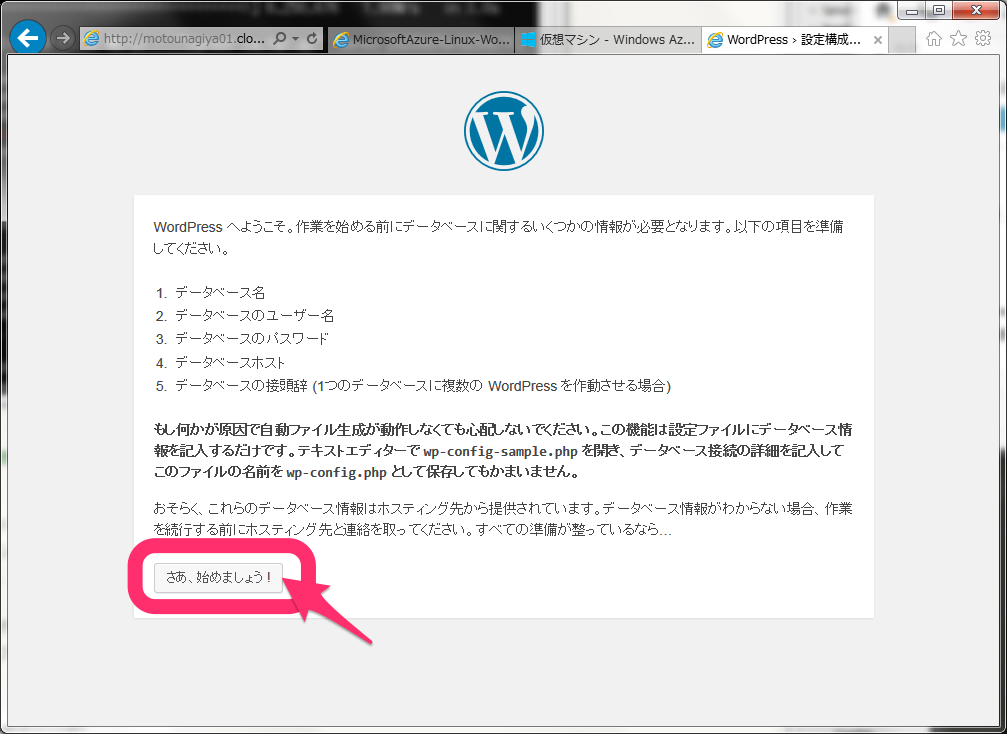Open the address bar dropdown arrow
This screenshot has height=734, width=1007.
(295, 39)
